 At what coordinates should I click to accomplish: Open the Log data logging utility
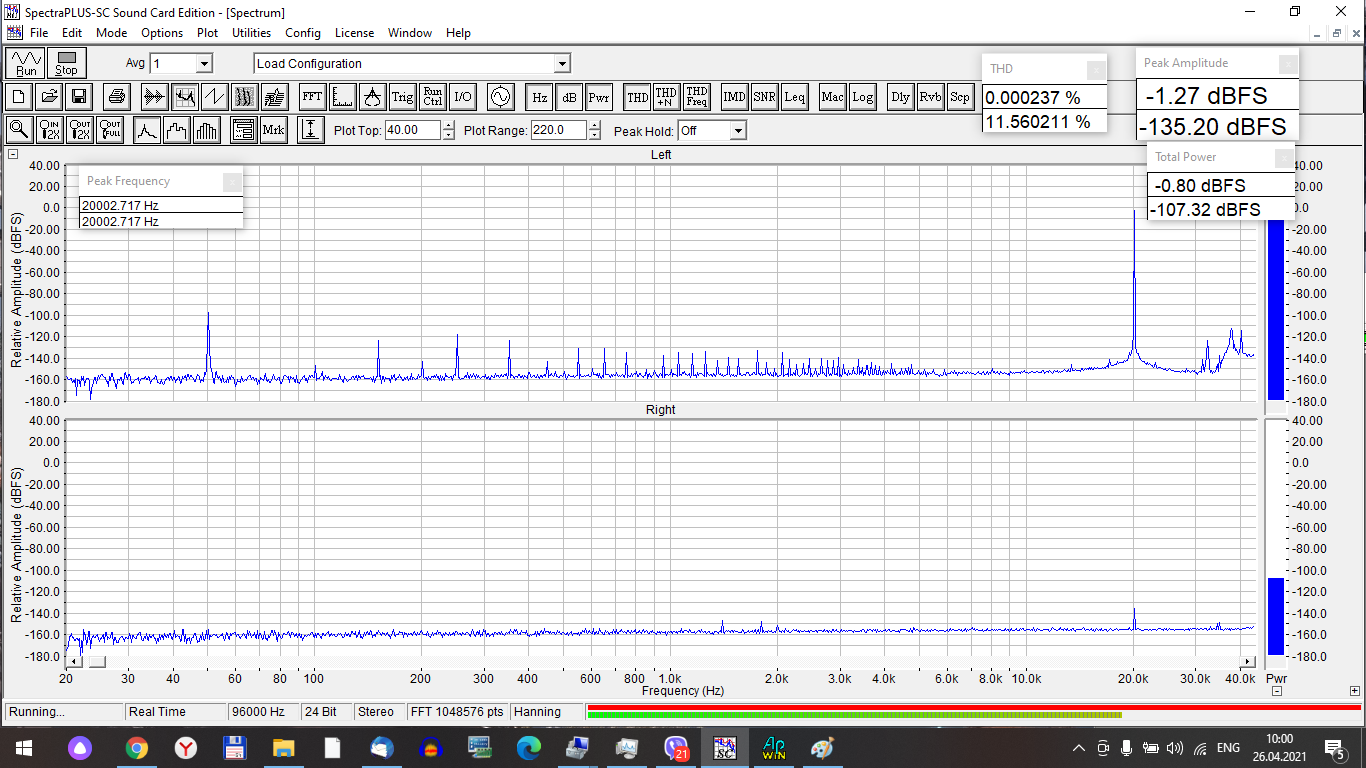coord(862,97)
